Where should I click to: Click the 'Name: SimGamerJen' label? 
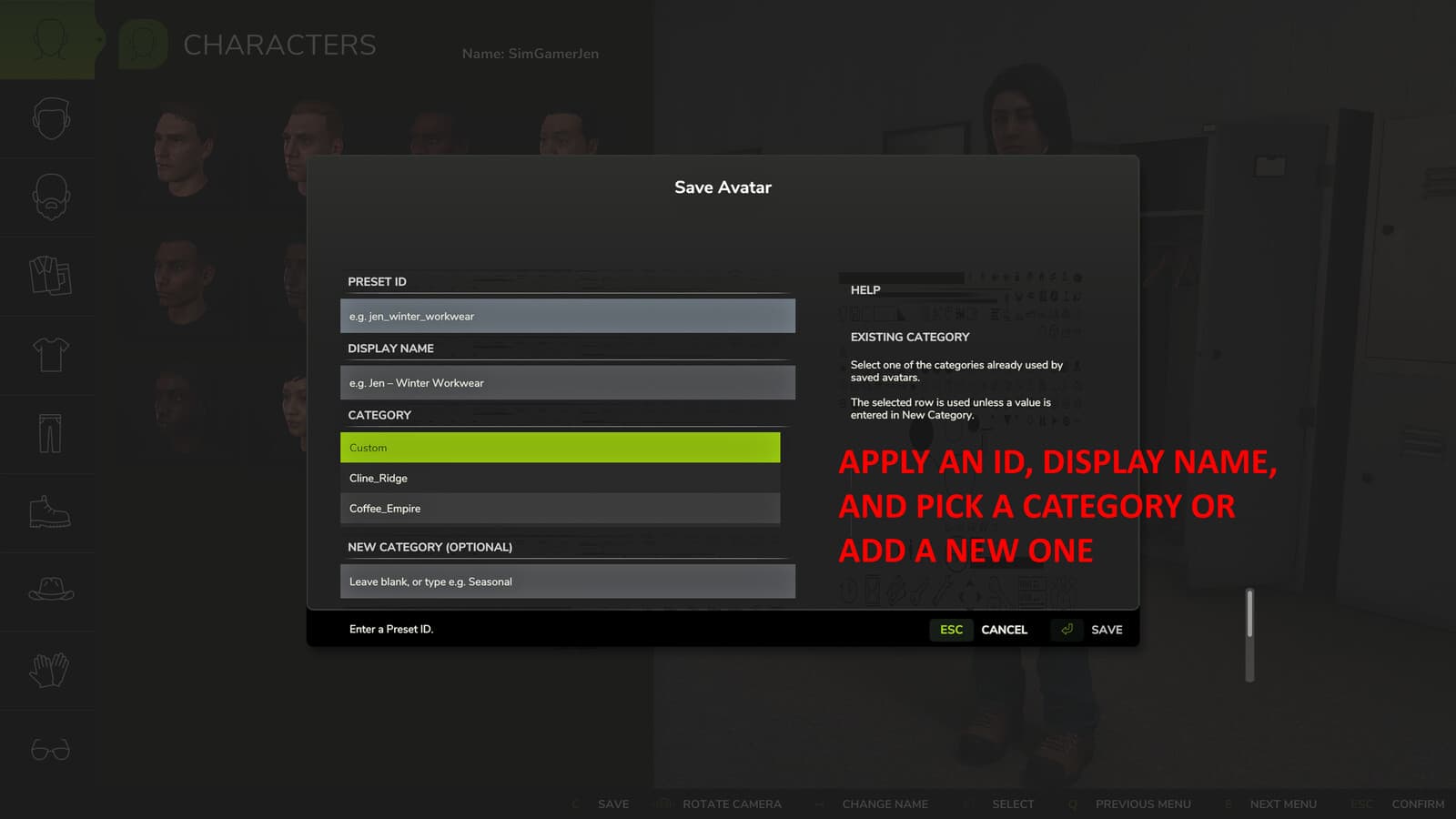click(x=530, y=54)
